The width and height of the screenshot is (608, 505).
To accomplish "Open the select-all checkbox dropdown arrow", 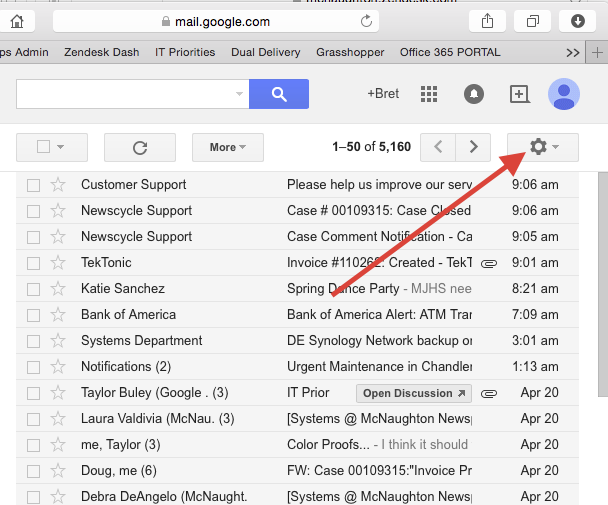I will (x=61, y=147).
